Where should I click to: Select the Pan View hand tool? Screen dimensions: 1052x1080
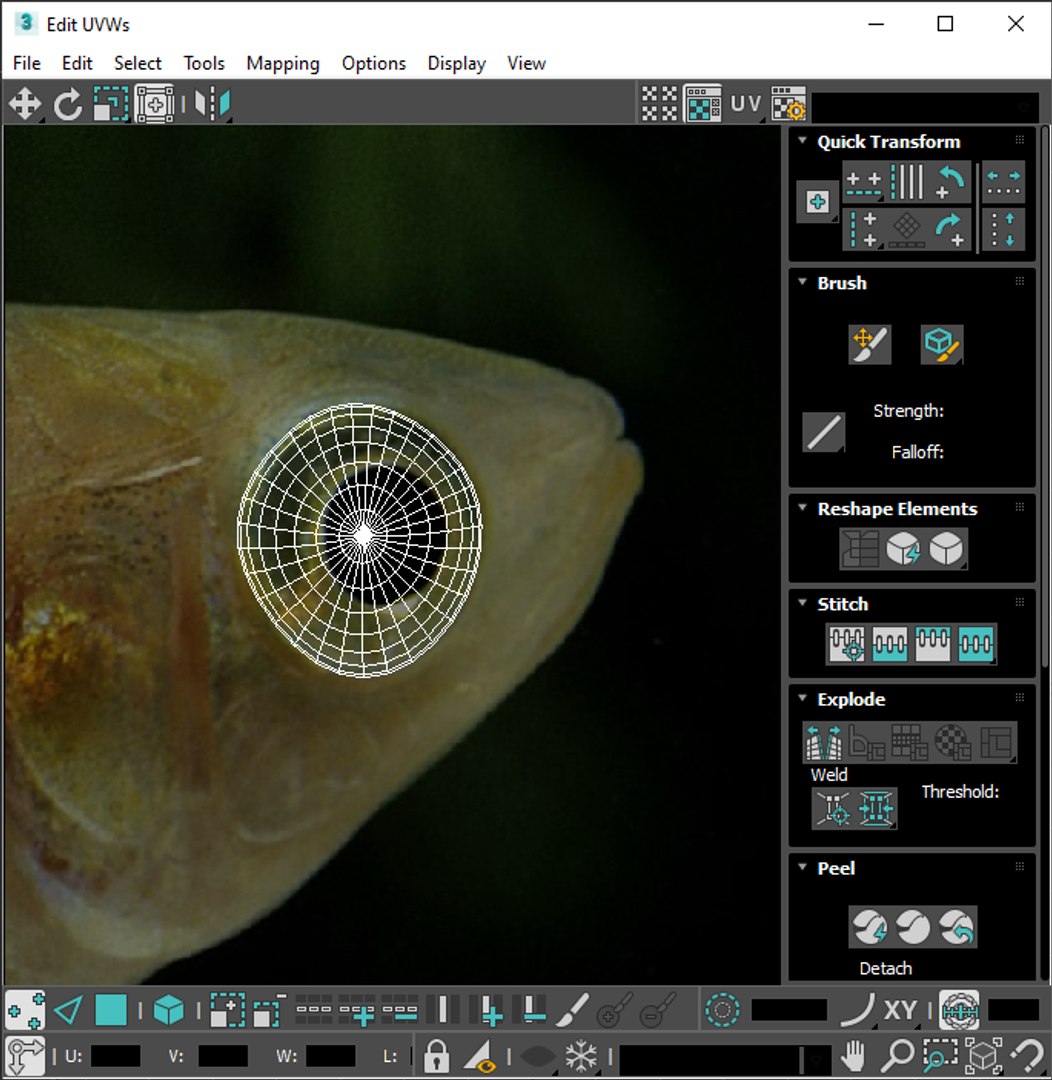pos(854,1055)
